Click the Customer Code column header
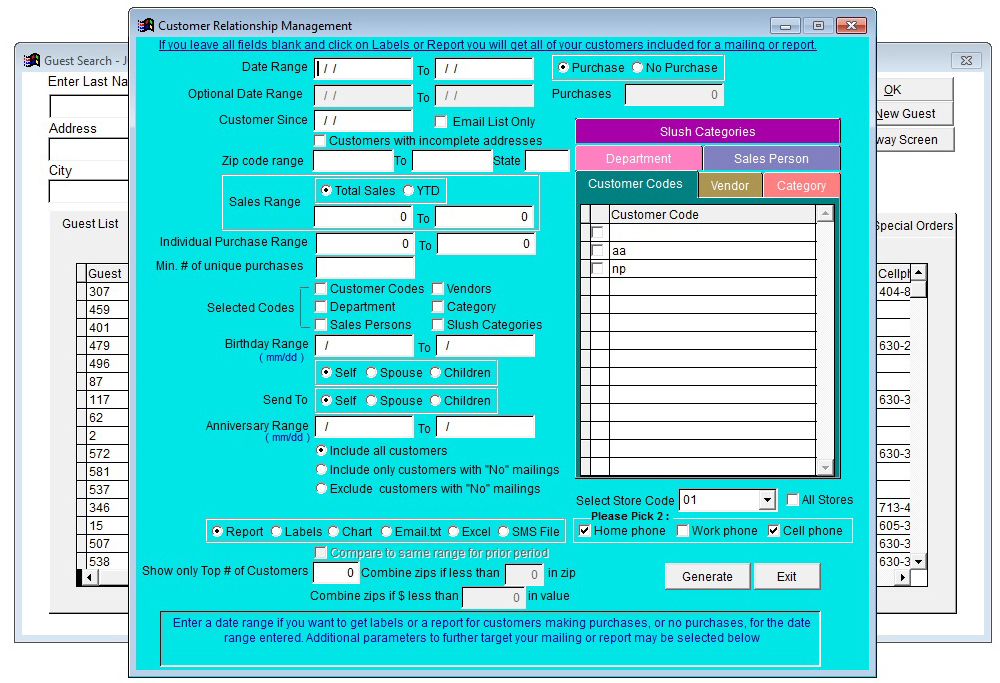This screenshot has width=1000, height=683. pos(712,215)
